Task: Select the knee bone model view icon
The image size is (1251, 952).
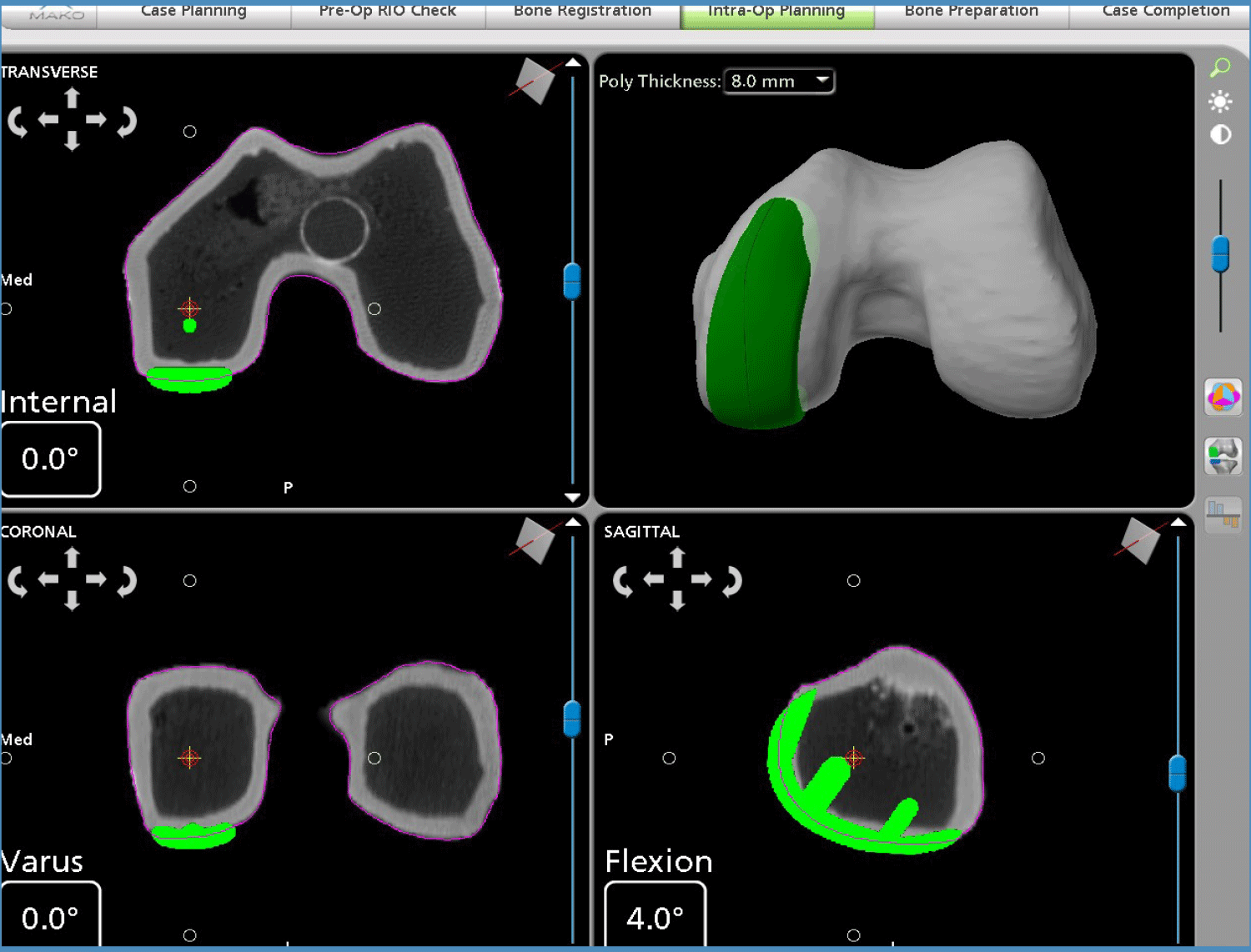Action: (x=1223, y=456)
